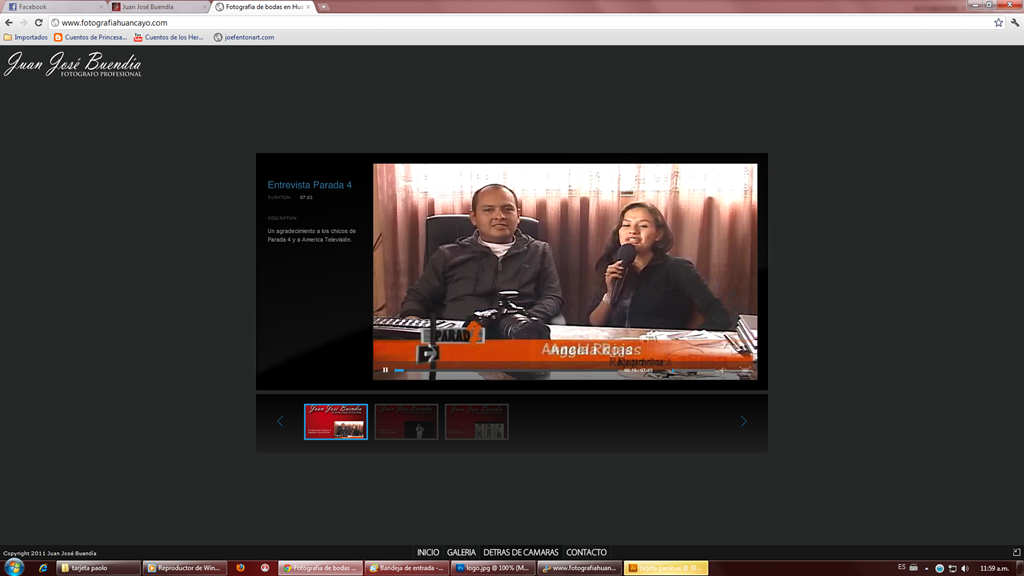
Task: Seek along the video progress bar
Action: (506, 370)
